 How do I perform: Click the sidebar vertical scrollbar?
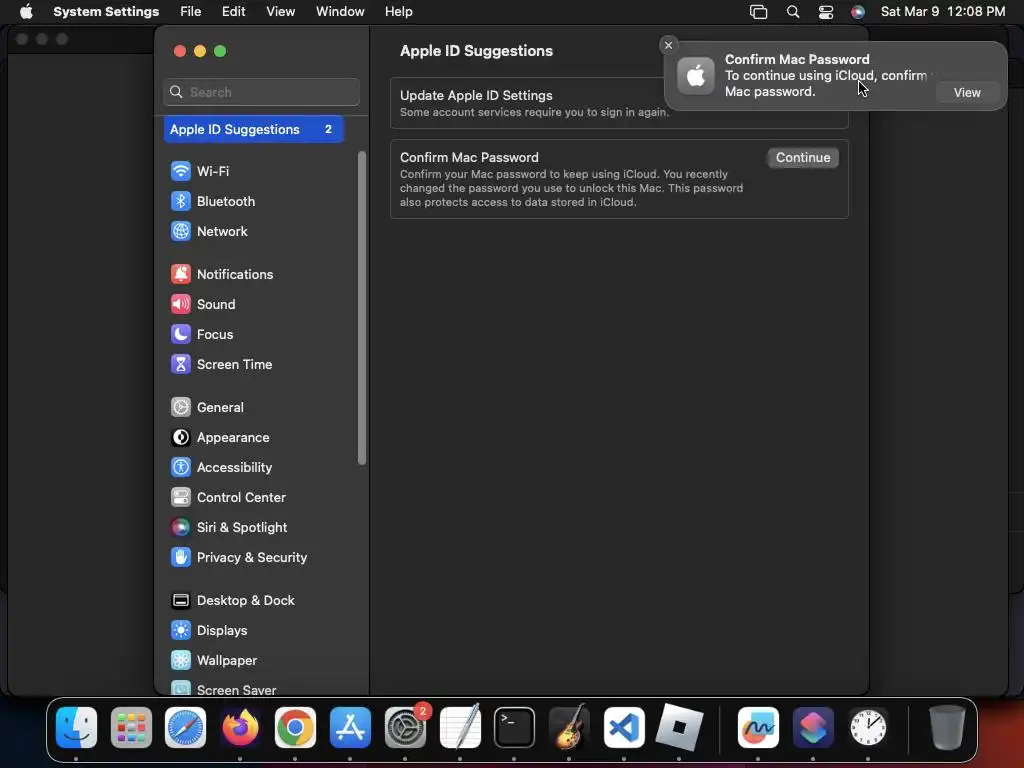[x=362, y=308]
